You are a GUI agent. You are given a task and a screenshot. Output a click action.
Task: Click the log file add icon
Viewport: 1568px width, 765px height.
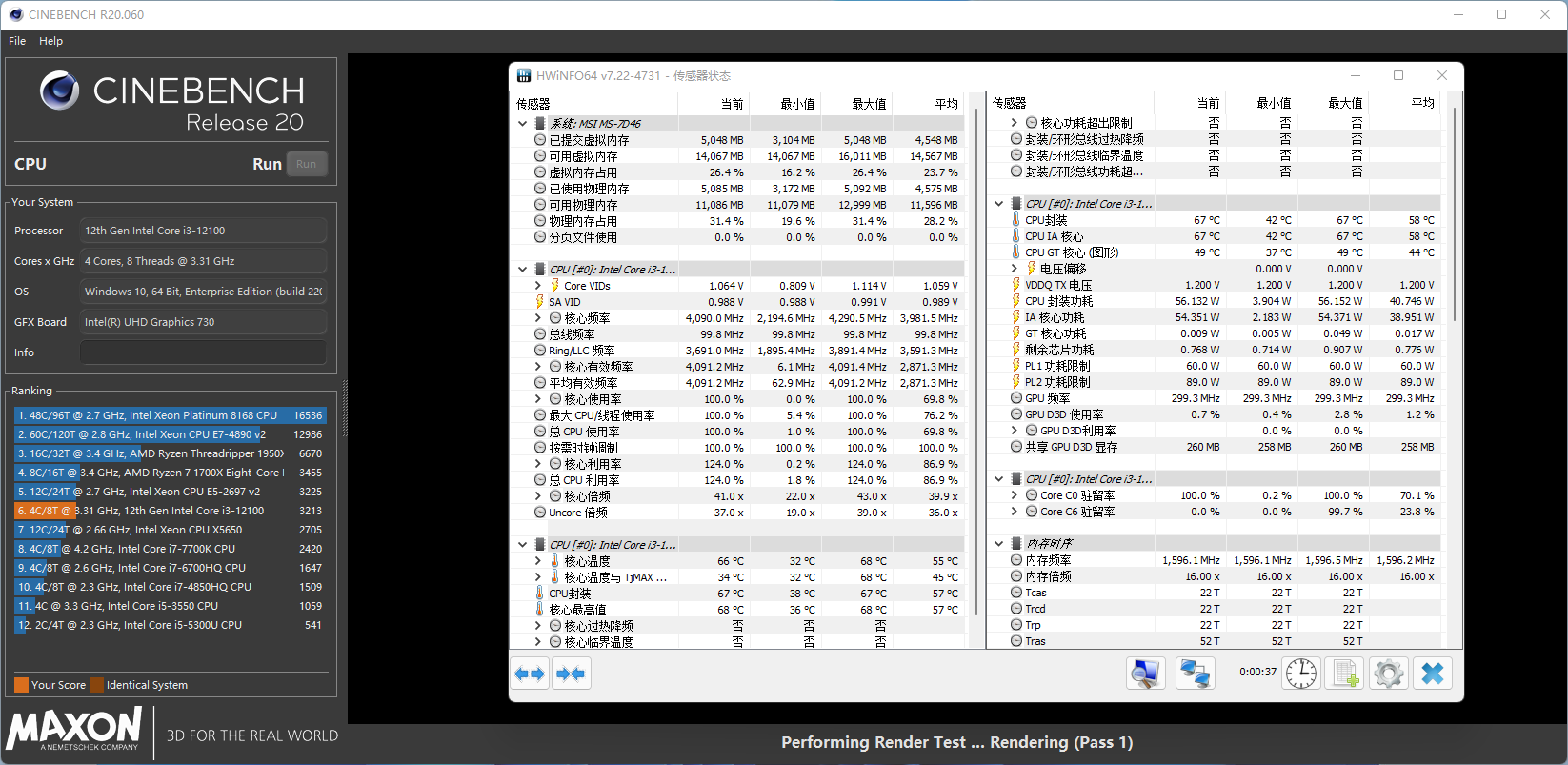1345,674
